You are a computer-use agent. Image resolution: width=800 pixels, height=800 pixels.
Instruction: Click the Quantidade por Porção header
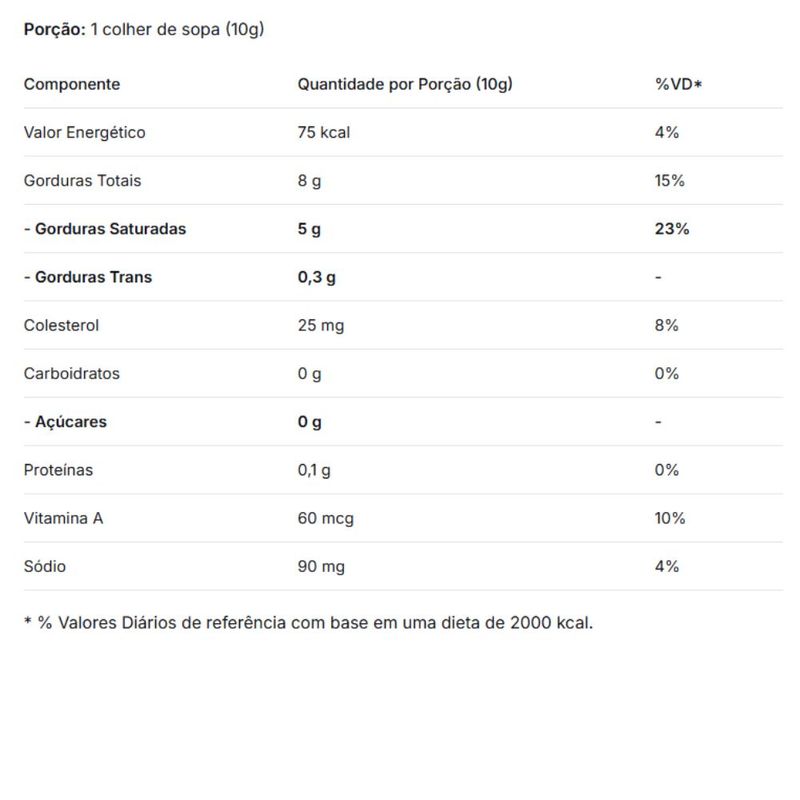tap(405, 84)
